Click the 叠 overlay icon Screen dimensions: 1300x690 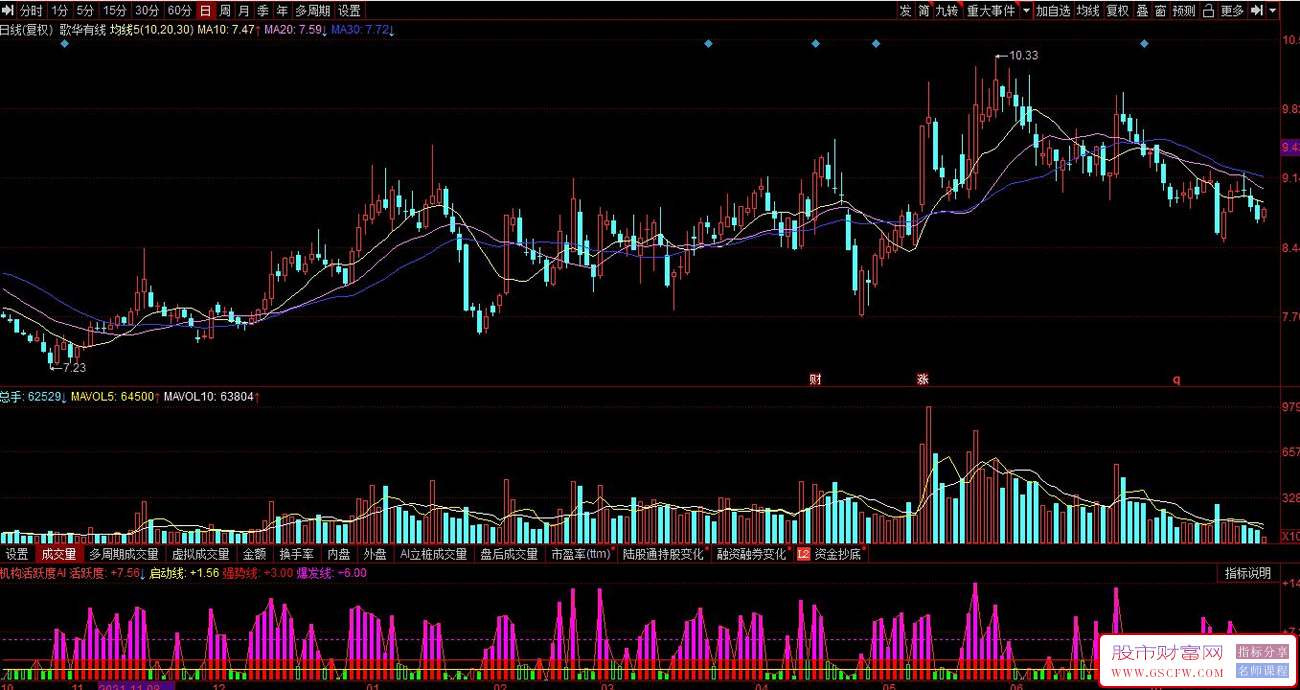pos(1142,11)
